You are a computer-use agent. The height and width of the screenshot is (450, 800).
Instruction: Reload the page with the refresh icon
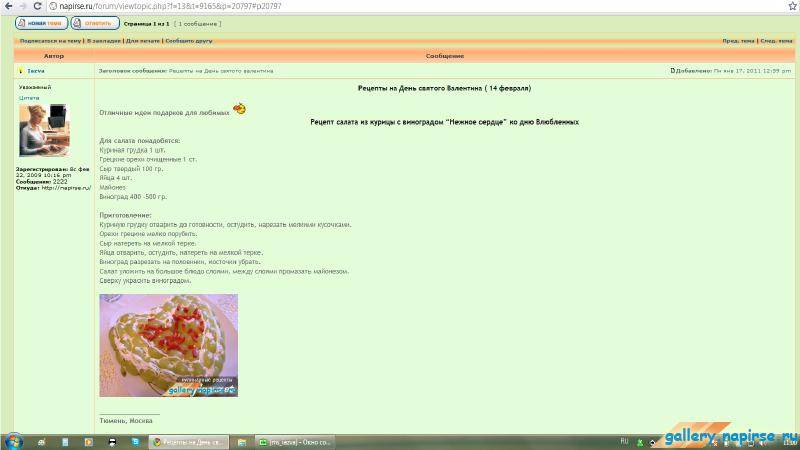[x=37, y=6]
